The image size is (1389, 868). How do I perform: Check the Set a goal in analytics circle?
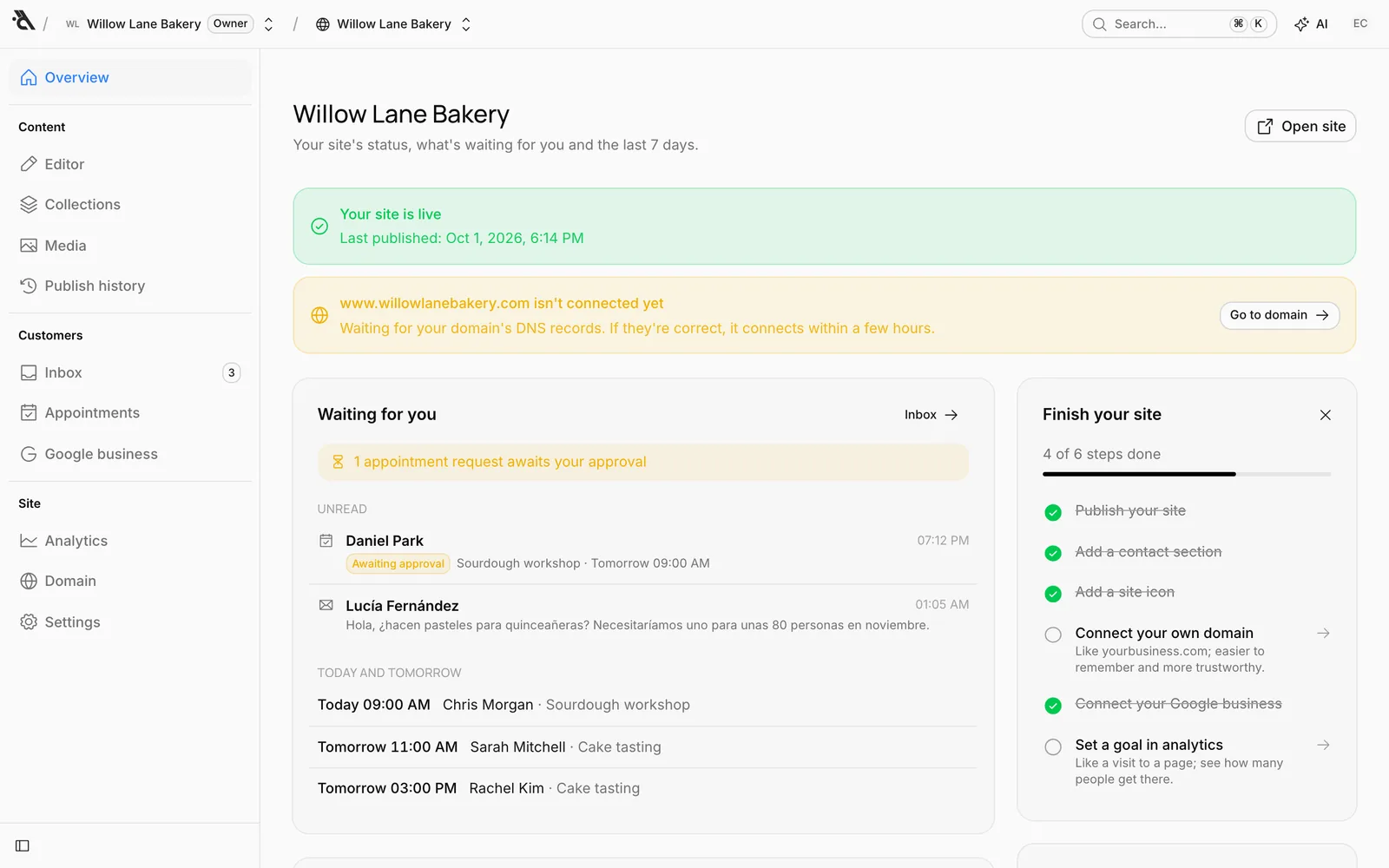[x=1053, y=746]
